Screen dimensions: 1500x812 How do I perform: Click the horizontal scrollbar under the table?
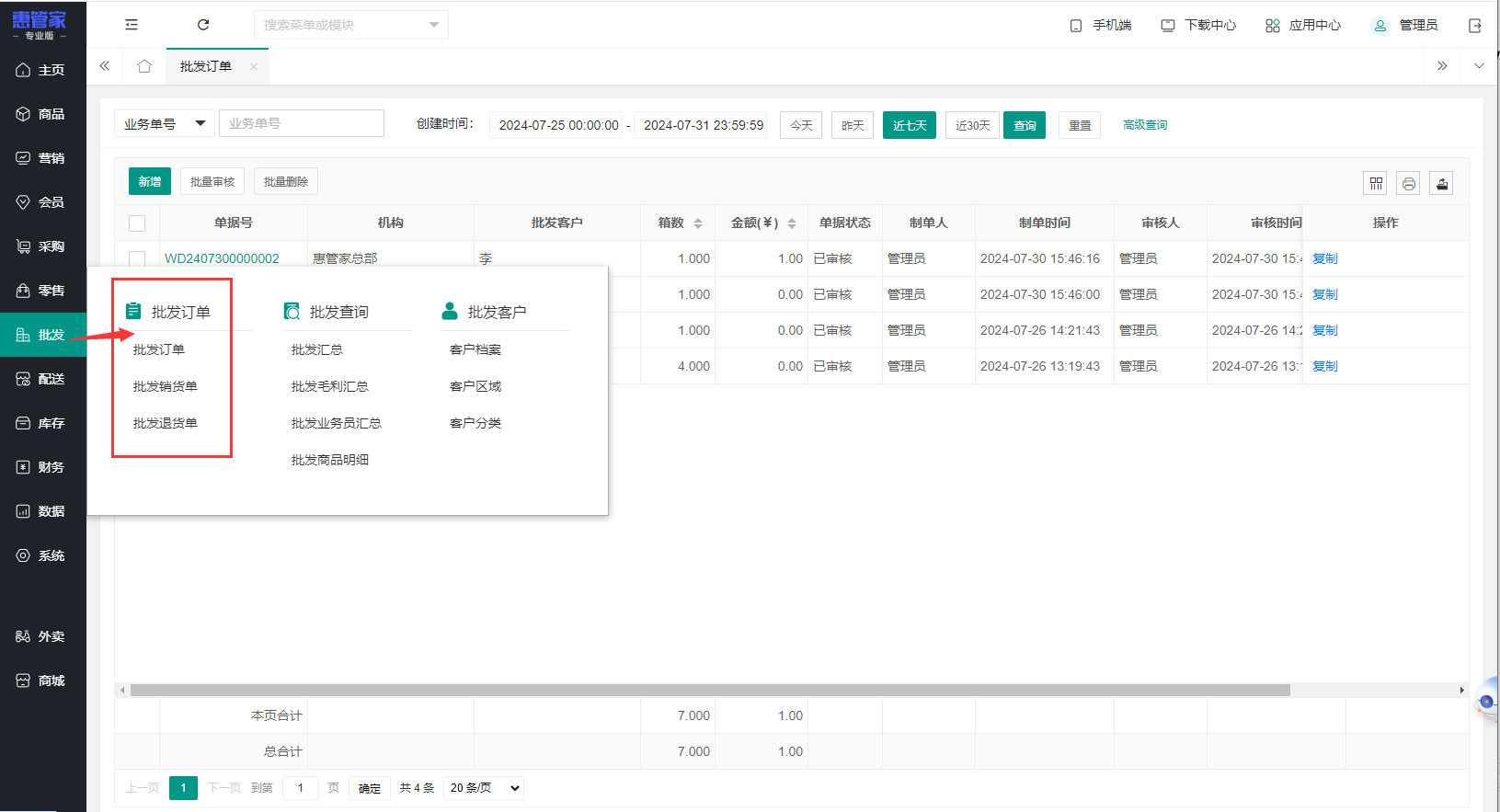point(709,690)
